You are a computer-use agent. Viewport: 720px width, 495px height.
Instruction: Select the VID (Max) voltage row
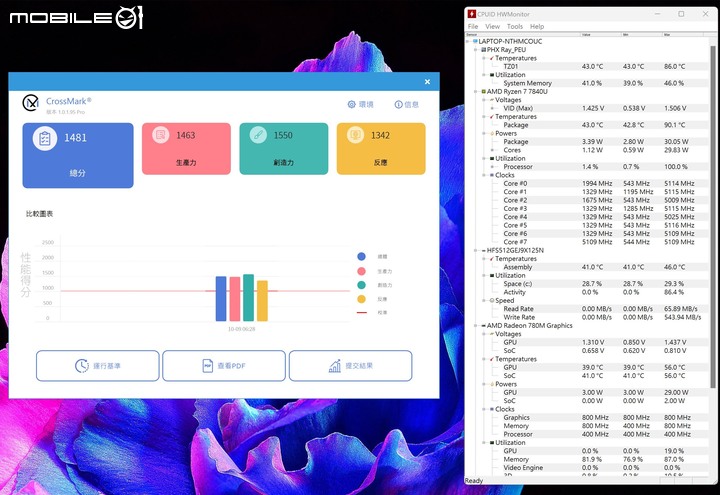[x=587, y=108]
